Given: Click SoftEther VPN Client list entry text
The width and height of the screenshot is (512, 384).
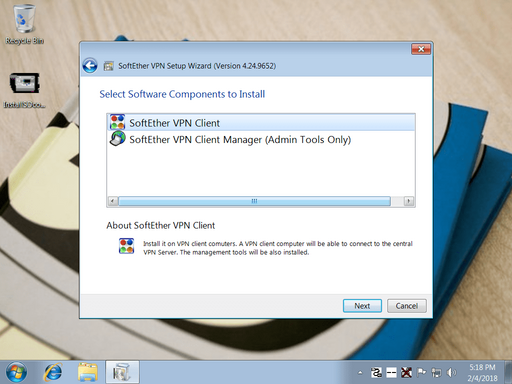Looking at the screenshot, I should 174,123.
